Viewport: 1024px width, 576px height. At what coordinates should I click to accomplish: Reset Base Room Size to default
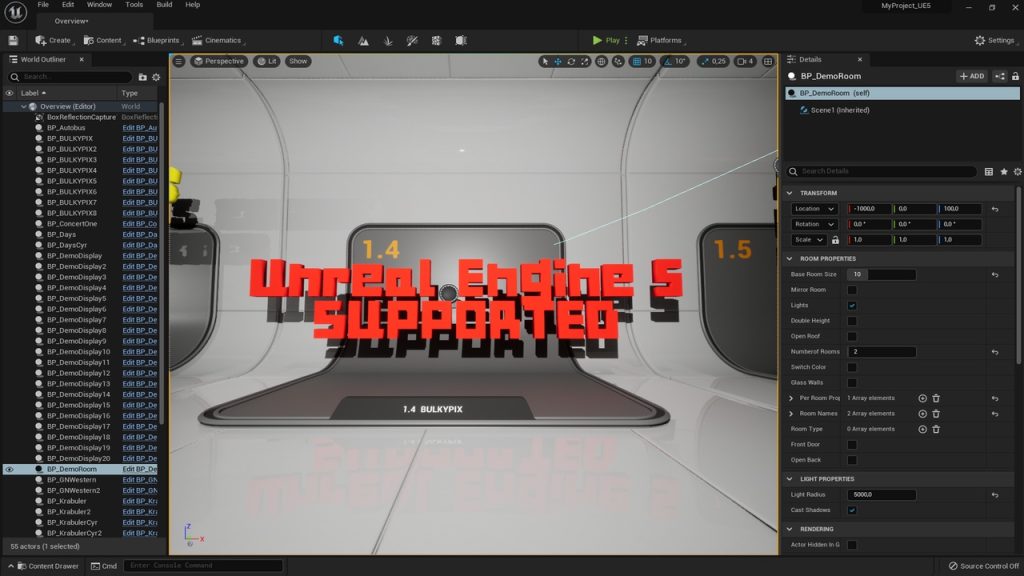pyautogui.click(x=994, y=274)
